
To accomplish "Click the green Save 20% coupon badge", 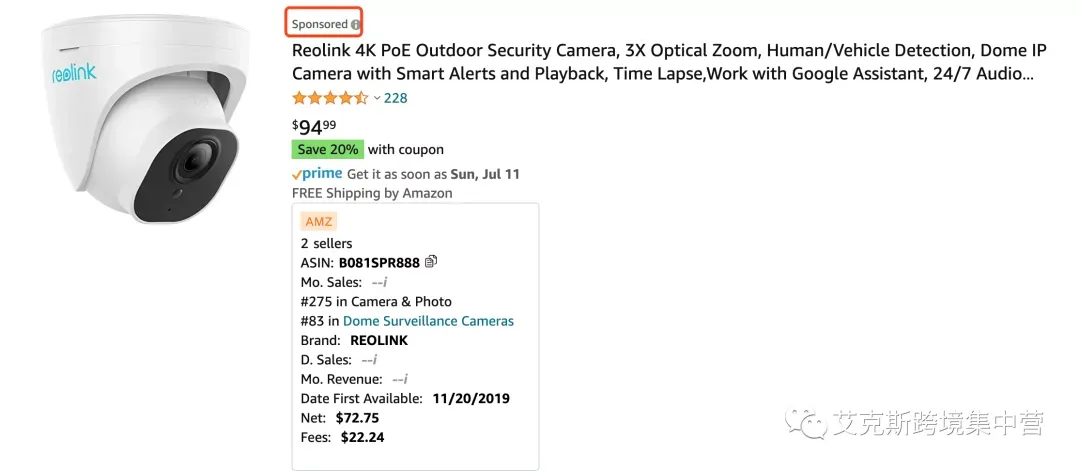I will (x=328, y=149).
